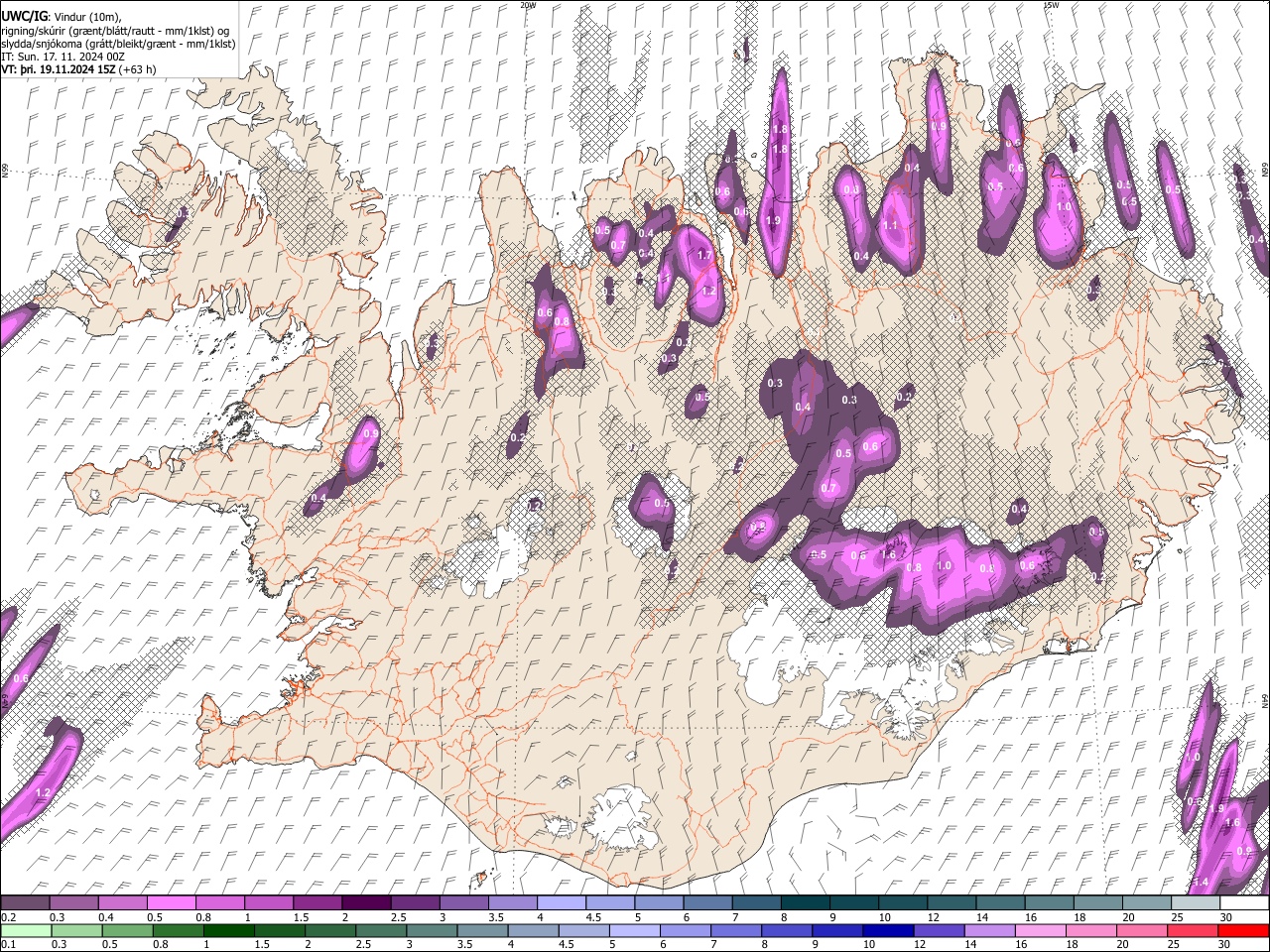The width and height of the screenshot is (1270, 952).
Task: Pick the upper legend swatch between 0.2 and 0.3
Action: coord(26,902)
